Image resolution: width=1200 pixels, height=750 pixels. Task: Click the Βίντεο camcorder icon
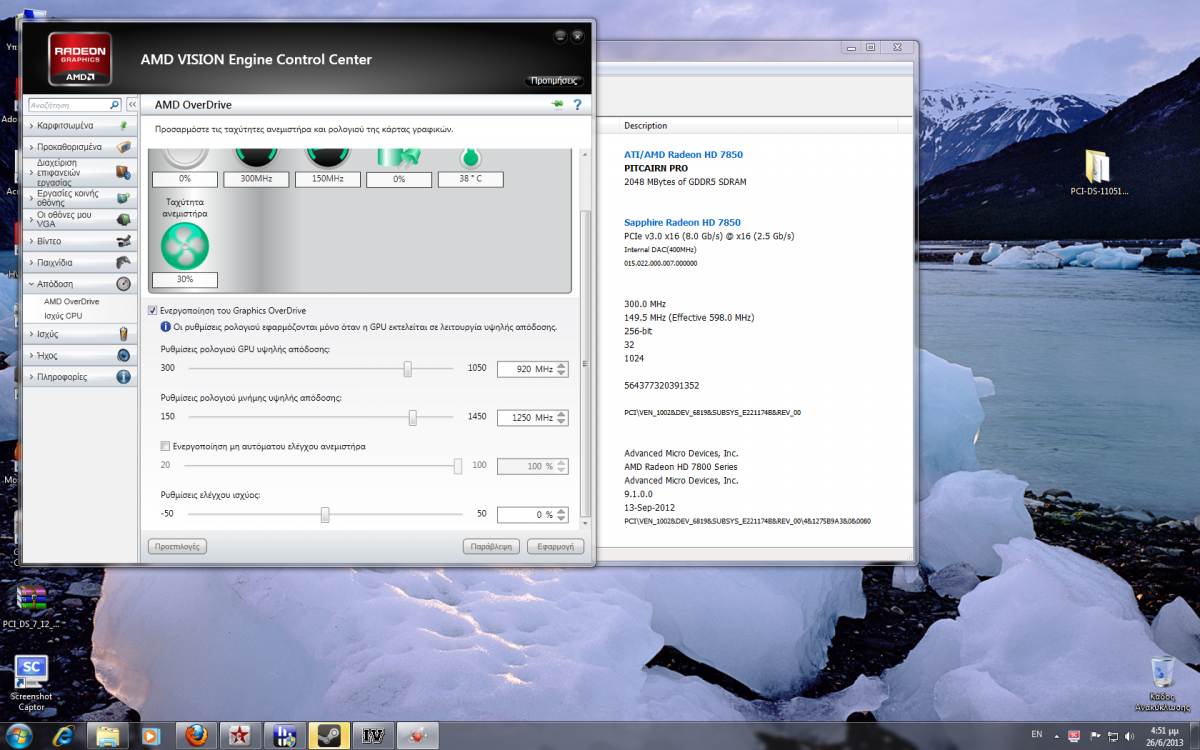pyautogui.click(x=123, y=241)
